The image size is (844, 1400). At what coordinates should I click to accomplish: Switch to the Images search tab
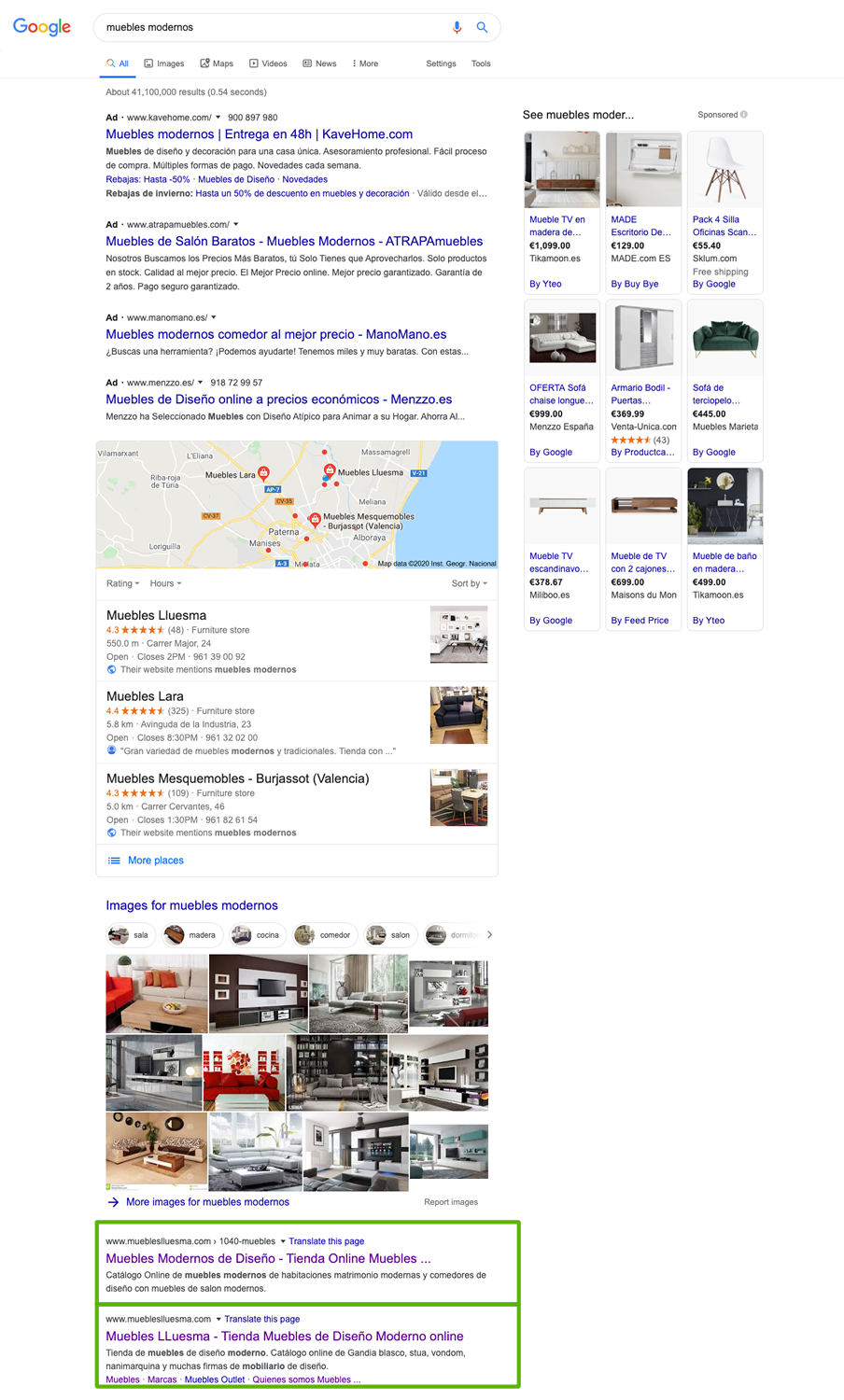tap(164, 63)
